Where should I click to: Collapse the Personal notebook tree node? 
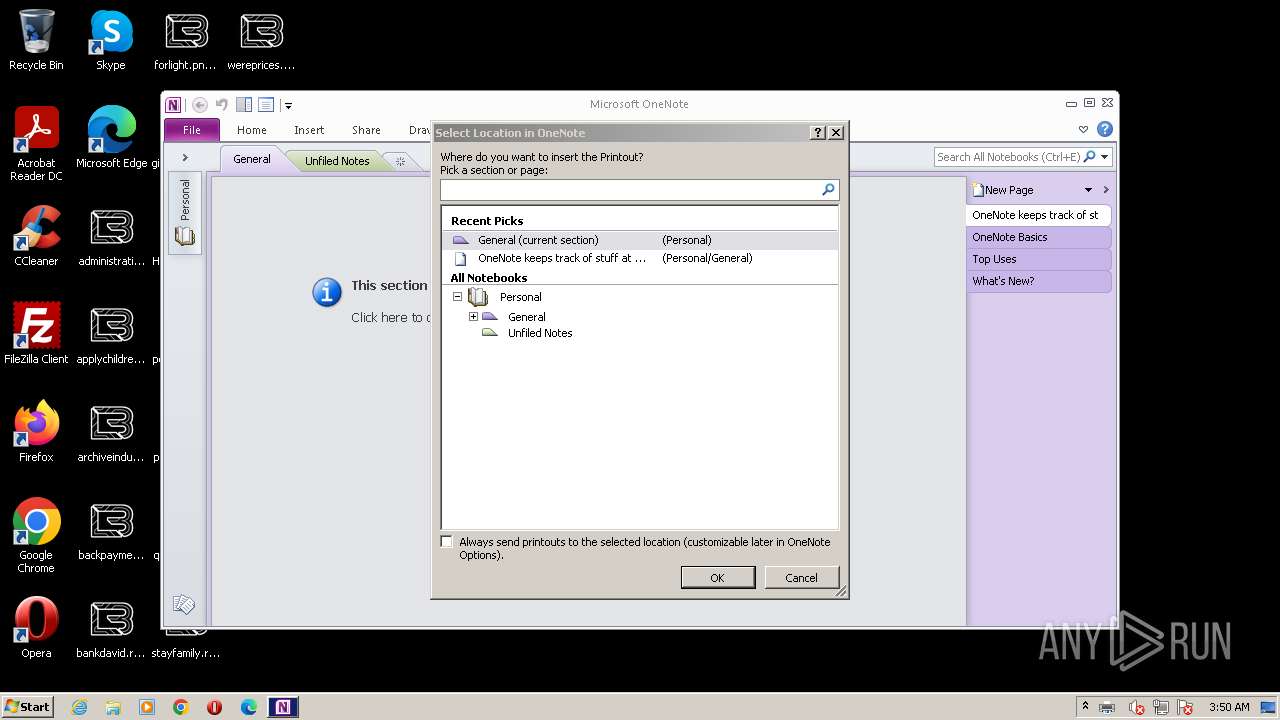458,297
